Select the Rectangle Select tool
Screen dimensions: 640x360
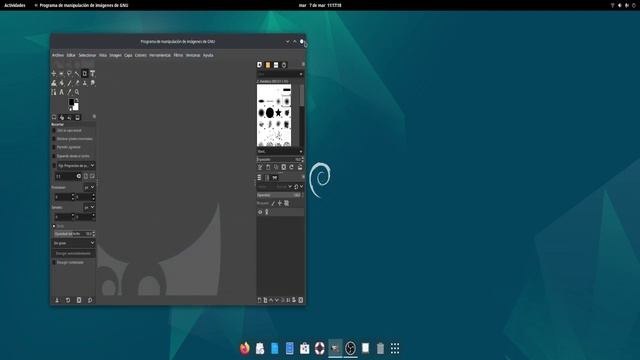[x=61, y=74]
